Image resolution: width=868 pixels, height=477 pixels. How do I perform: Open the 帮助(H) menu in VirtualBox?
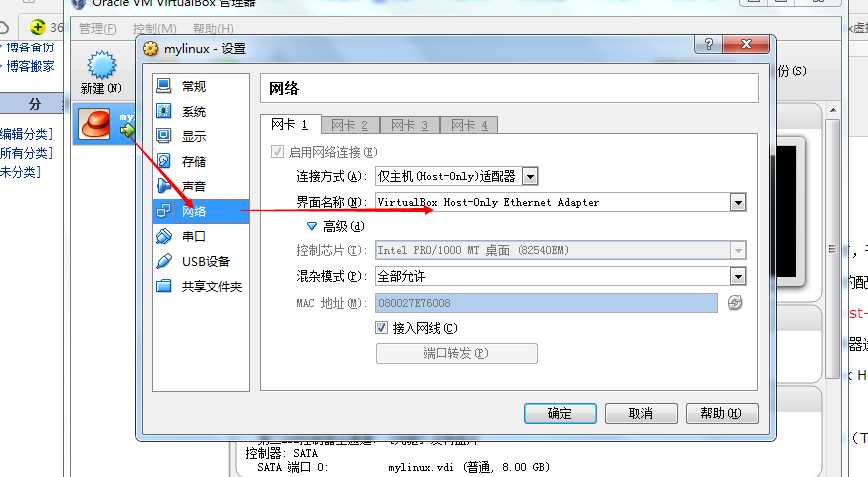tap(213, 28)
